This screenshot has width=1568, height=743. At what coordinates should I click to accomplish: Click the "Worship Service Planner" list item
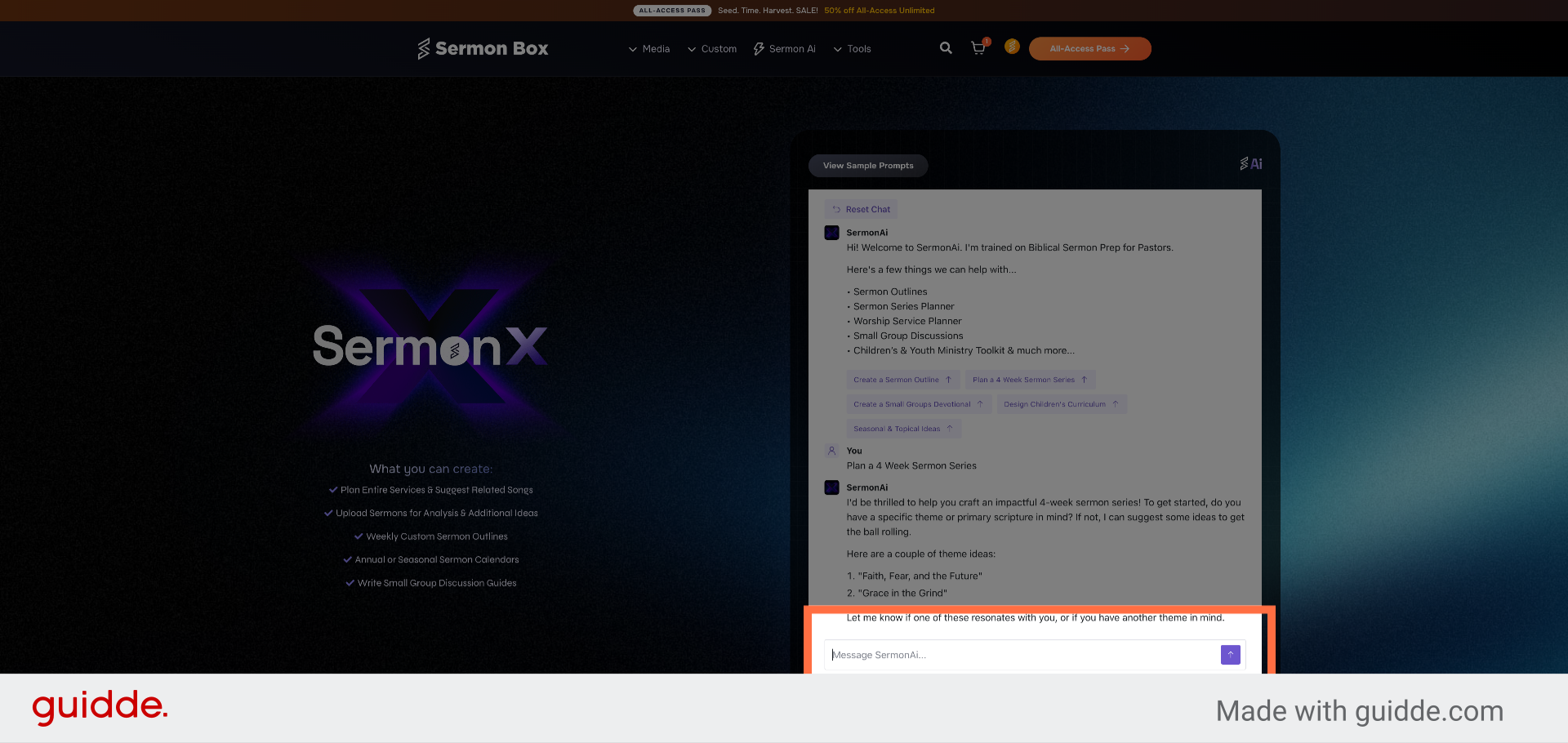point(907,322)
